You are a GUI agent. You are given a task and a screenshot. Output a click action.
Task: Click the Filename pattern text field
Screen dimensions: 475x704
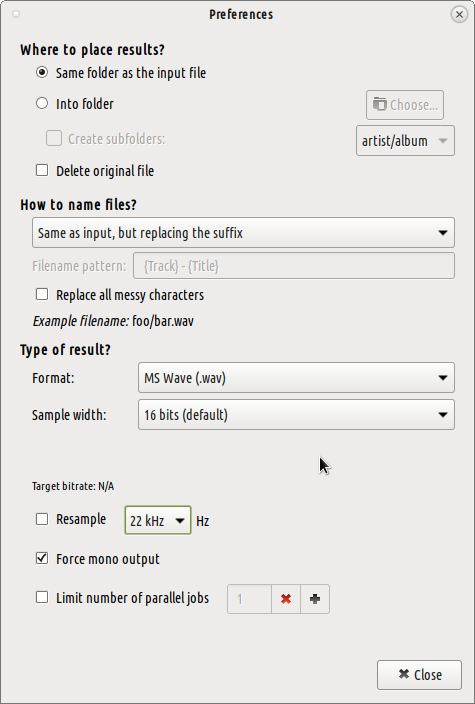click(x=294, y=266)
